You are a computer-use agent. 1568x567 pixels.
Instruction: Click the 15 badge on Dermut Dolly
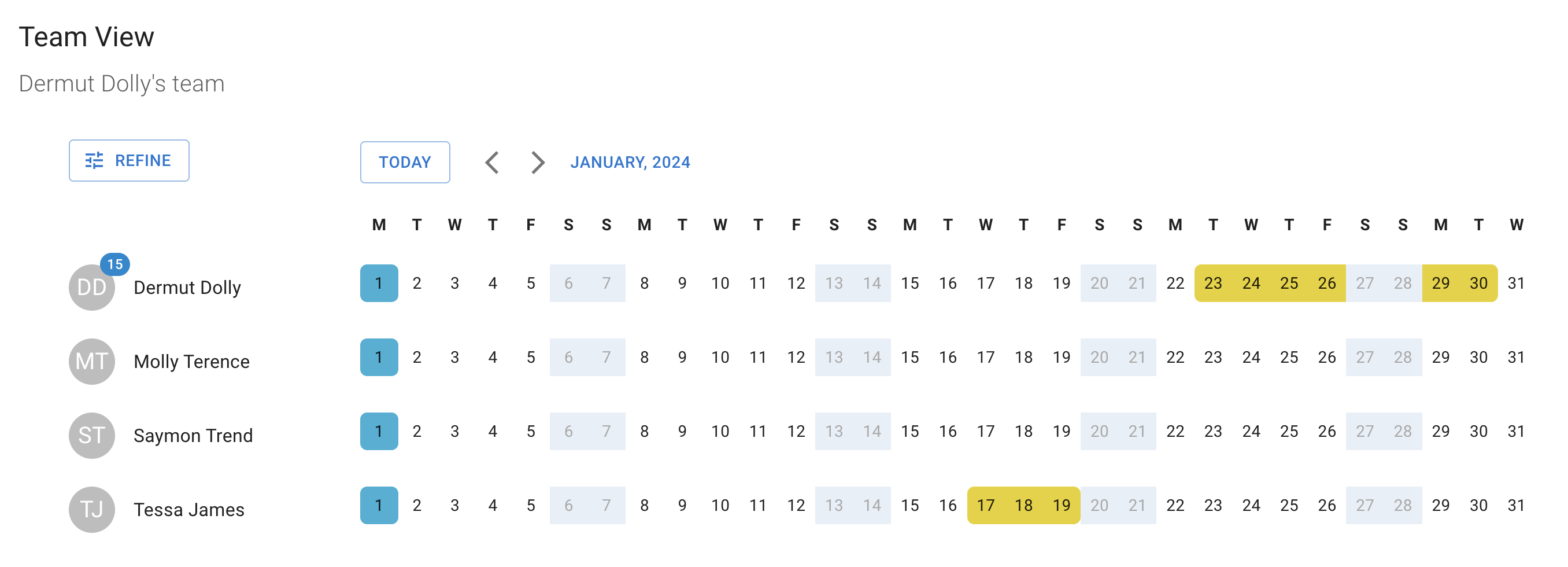point(115,264)
